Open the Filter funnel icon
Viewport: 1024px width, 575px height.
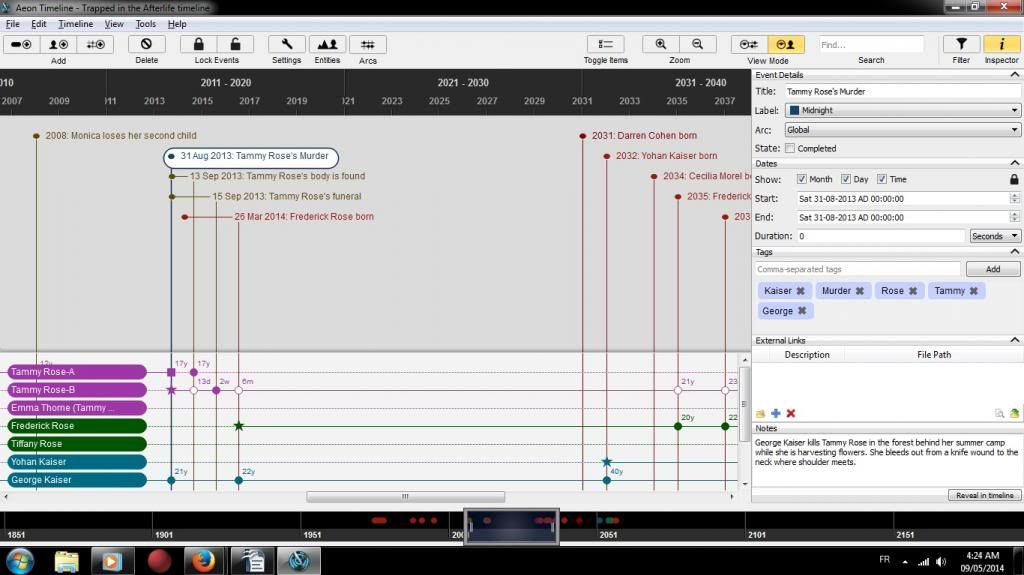(961, 45)
